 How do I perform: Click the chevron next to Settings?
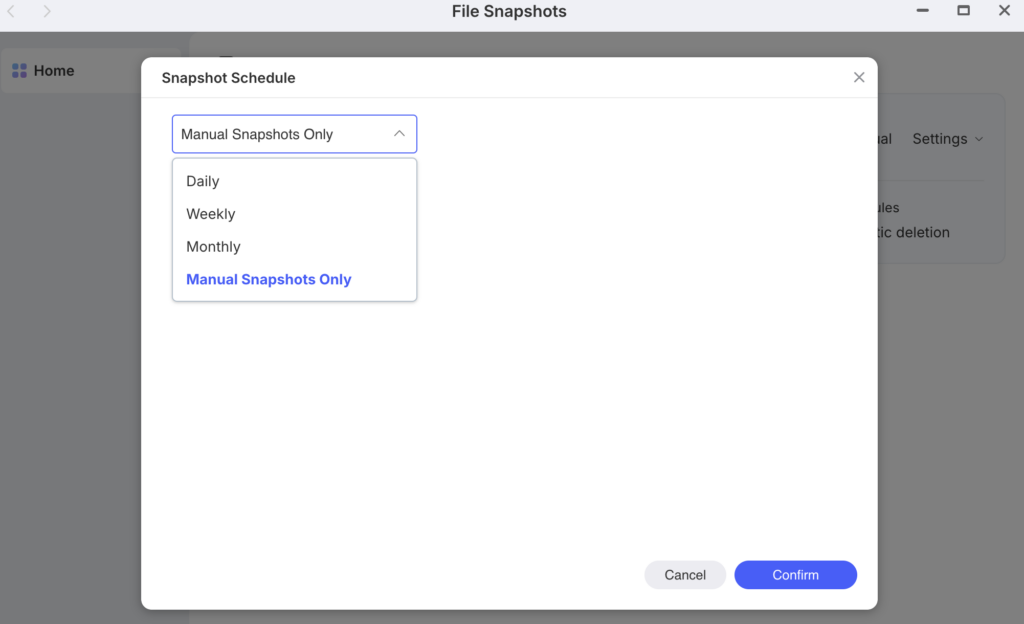tap(979, 139)
